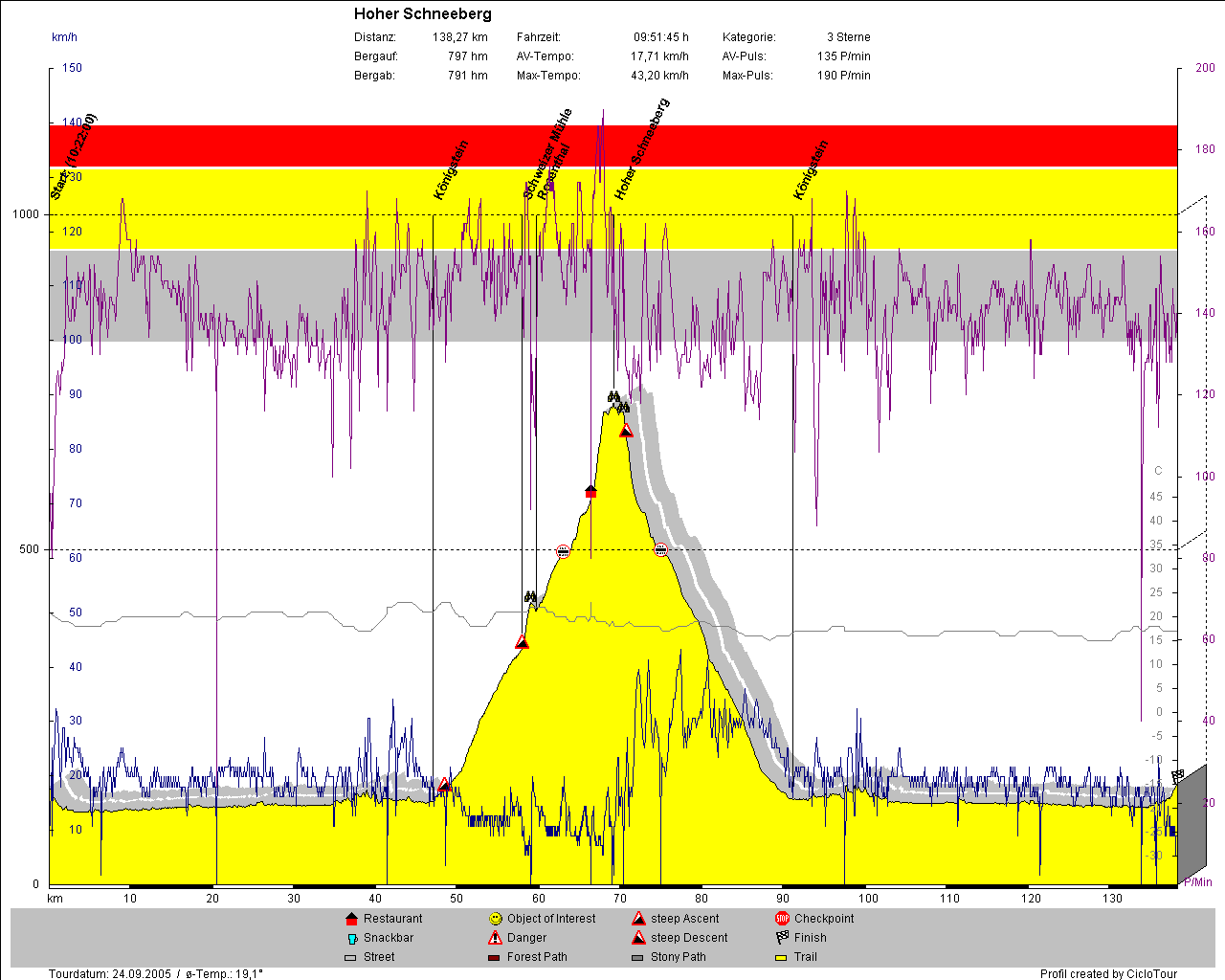Click the Rosenthal waypoint label
1225x980 pixels.
coord(553,172)
